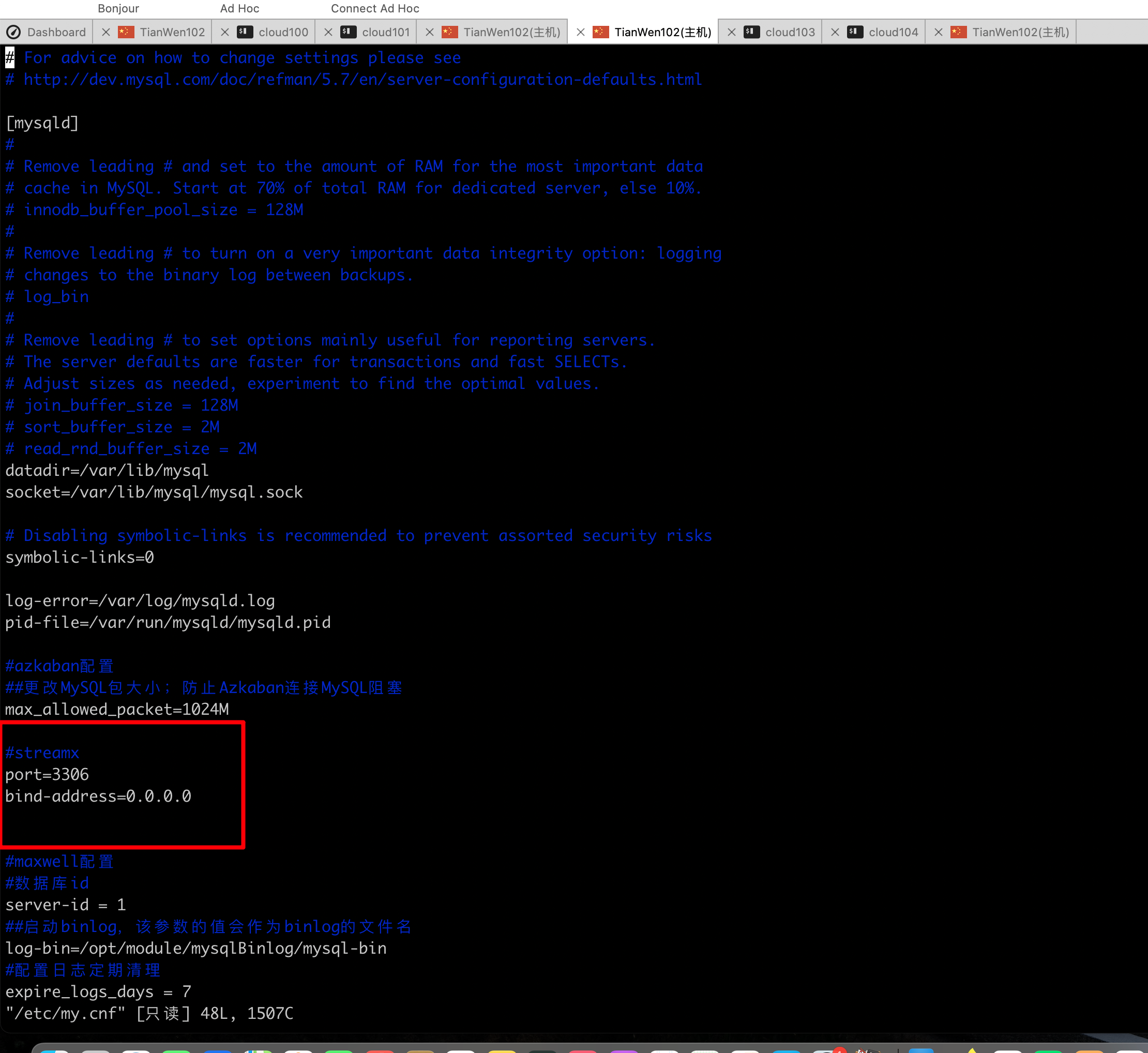Click the terminal icon on cloud100 tab
Screen dimensions: 1148x1053
point(245,32)
